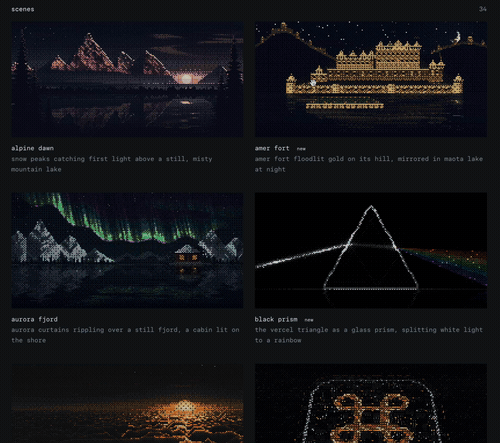
Task: Click the 'black prism' title
Action: point(276,319)
